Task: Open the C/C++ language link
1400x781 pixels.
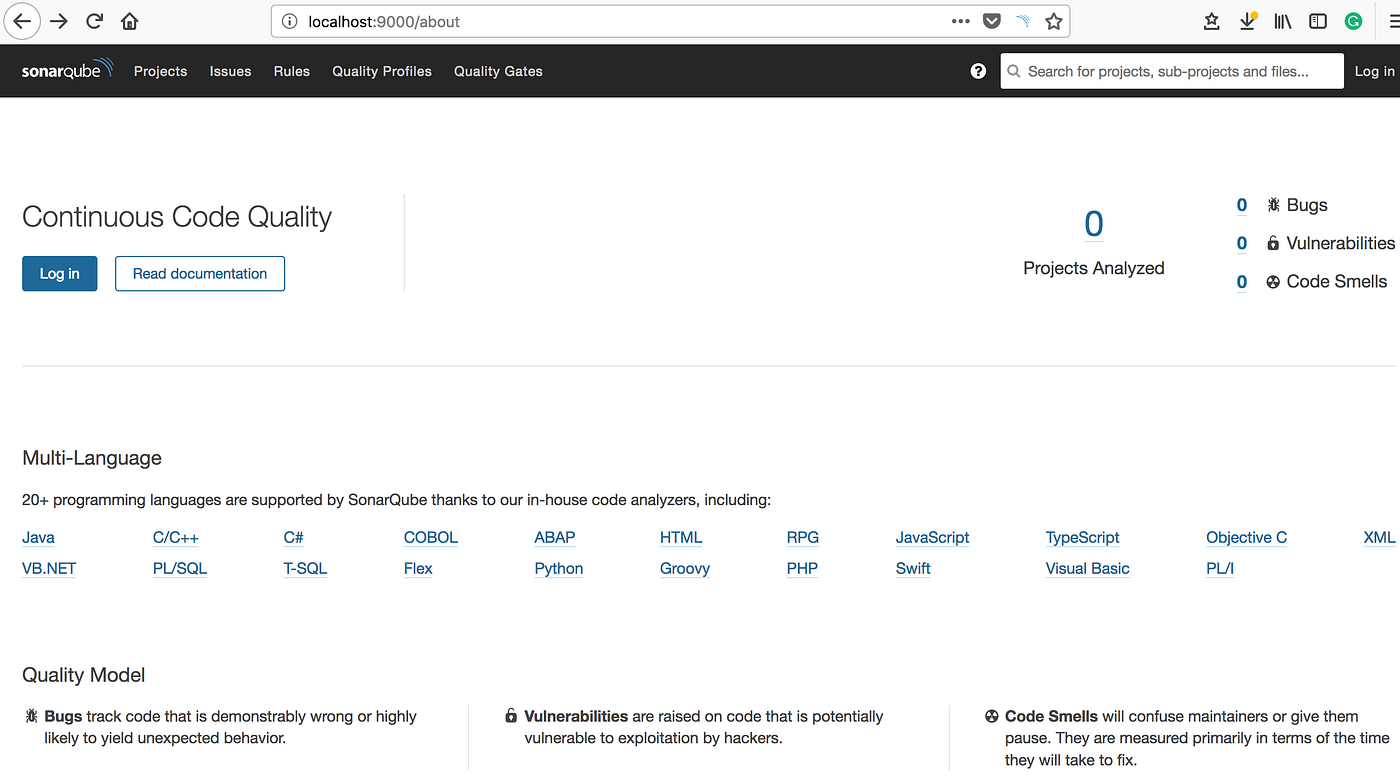Action: [176, 537]
